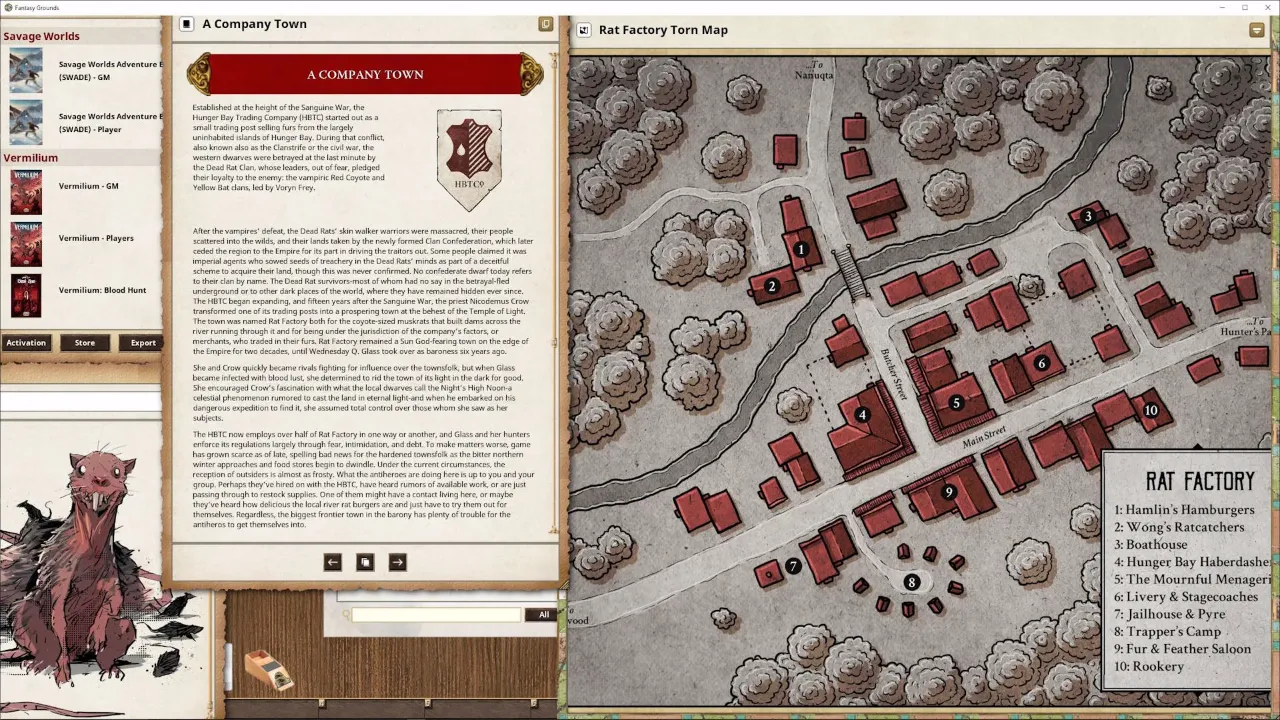The height and width of the screenshot is (720, 1280).
Task: Click the HBTCo shield emblem image
Action: 469,159
